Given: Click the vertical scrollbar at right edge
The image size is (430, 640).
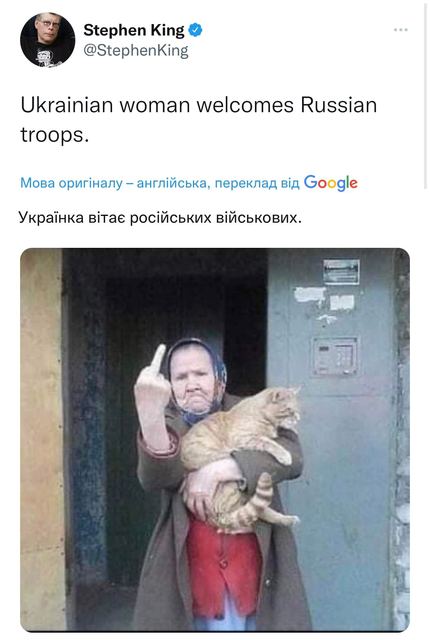Looking at the screenshot, I should 426,94.
